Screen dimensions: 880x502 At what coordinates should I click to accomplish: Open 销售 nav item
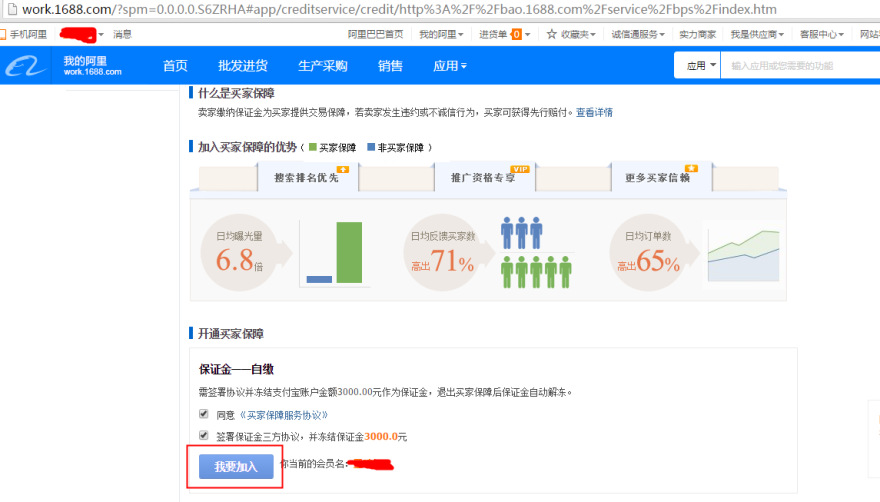click(x=390, y=66)
